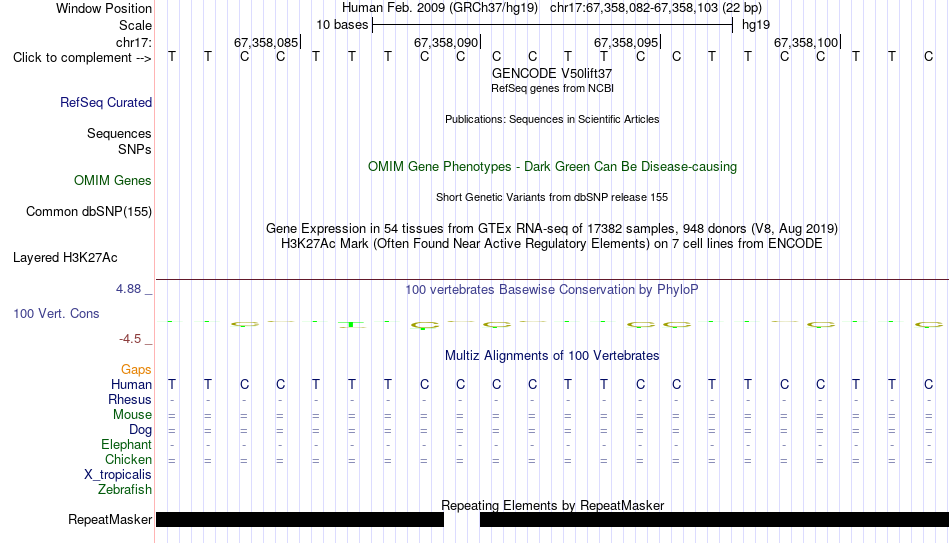Select the Rhesus alignment row label
Image resolution: width=950 pixels, height=543 pixels.
[x=130, y=400]
